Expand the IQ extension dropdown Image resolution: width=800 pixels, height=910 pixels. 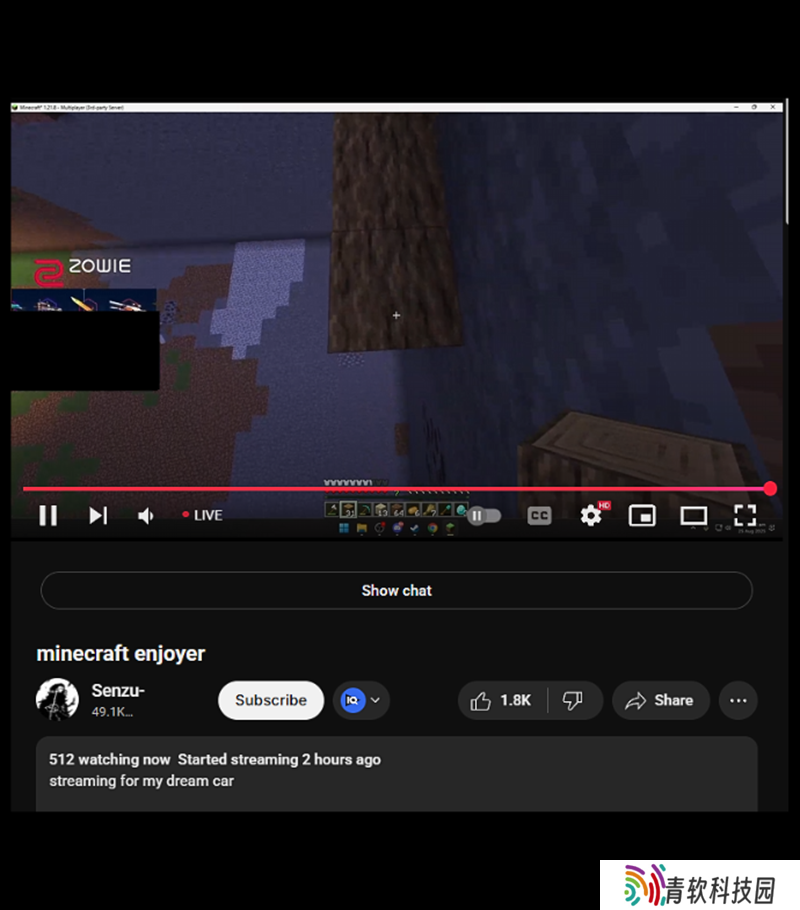(362, 700)
